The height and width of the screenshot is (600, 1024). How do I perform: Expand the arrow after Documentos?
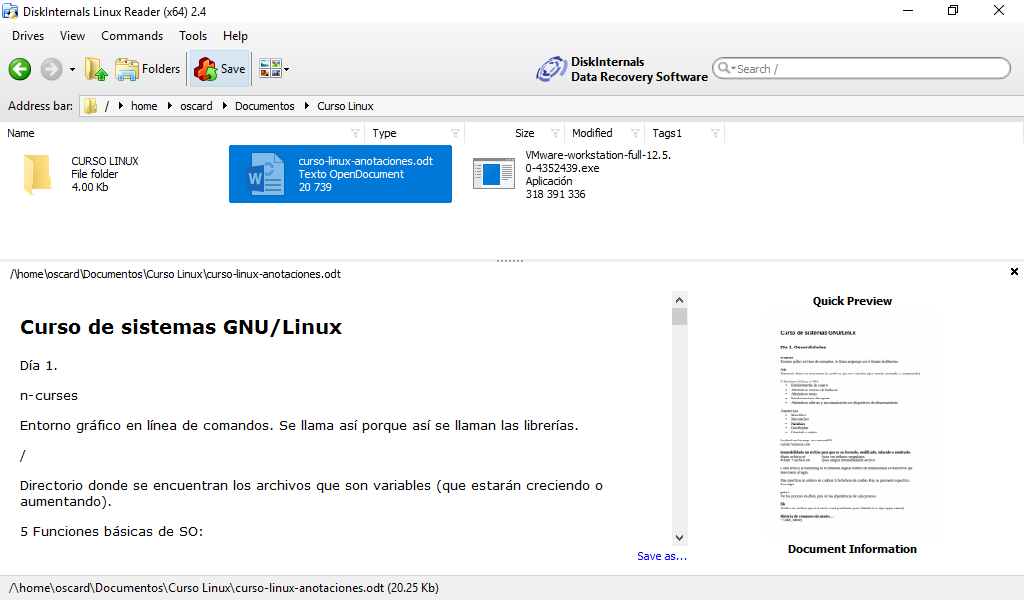click(x=307, y=106)
